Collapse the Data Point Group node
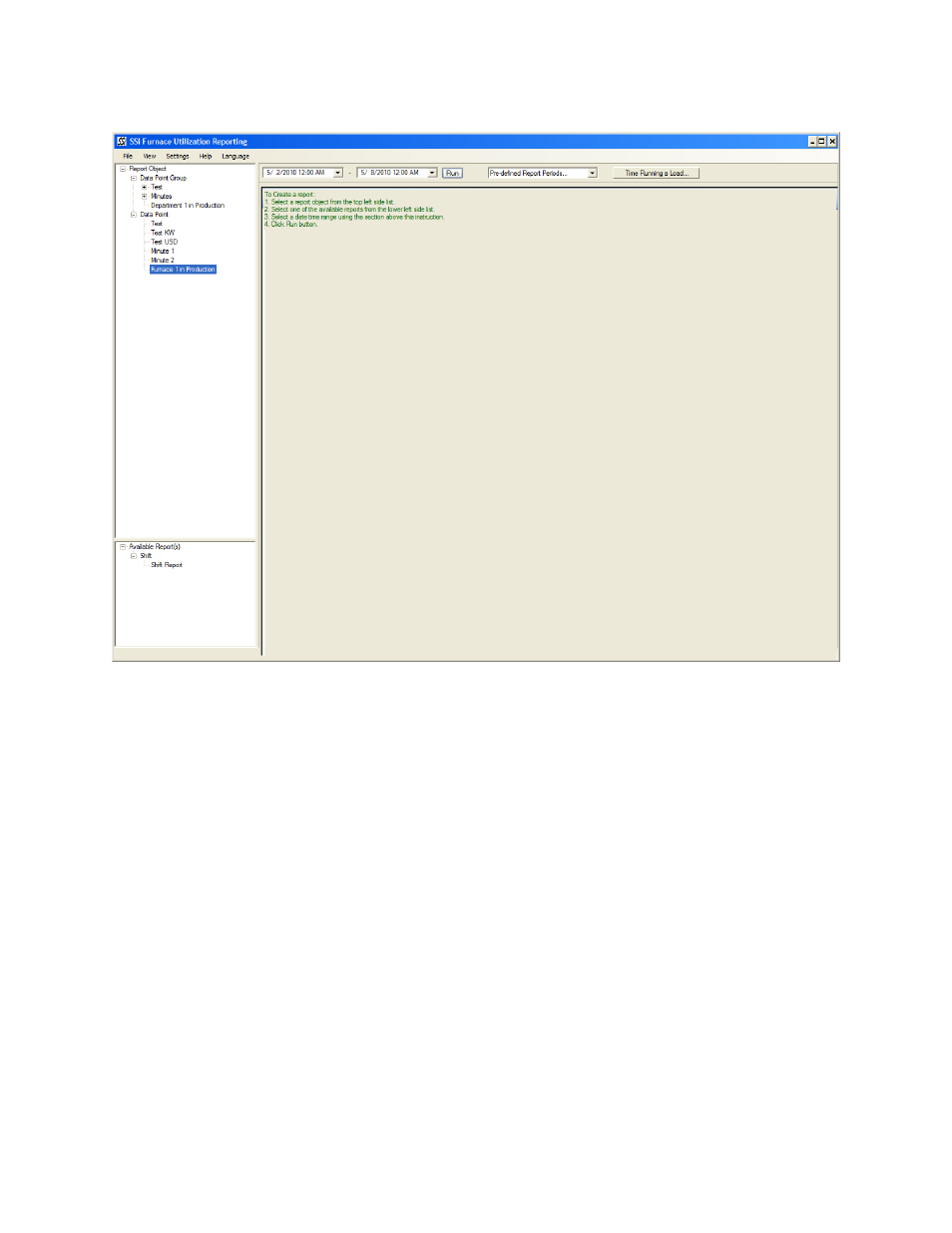This screenshot has height=1233, width=952. [x=134, y=178]
